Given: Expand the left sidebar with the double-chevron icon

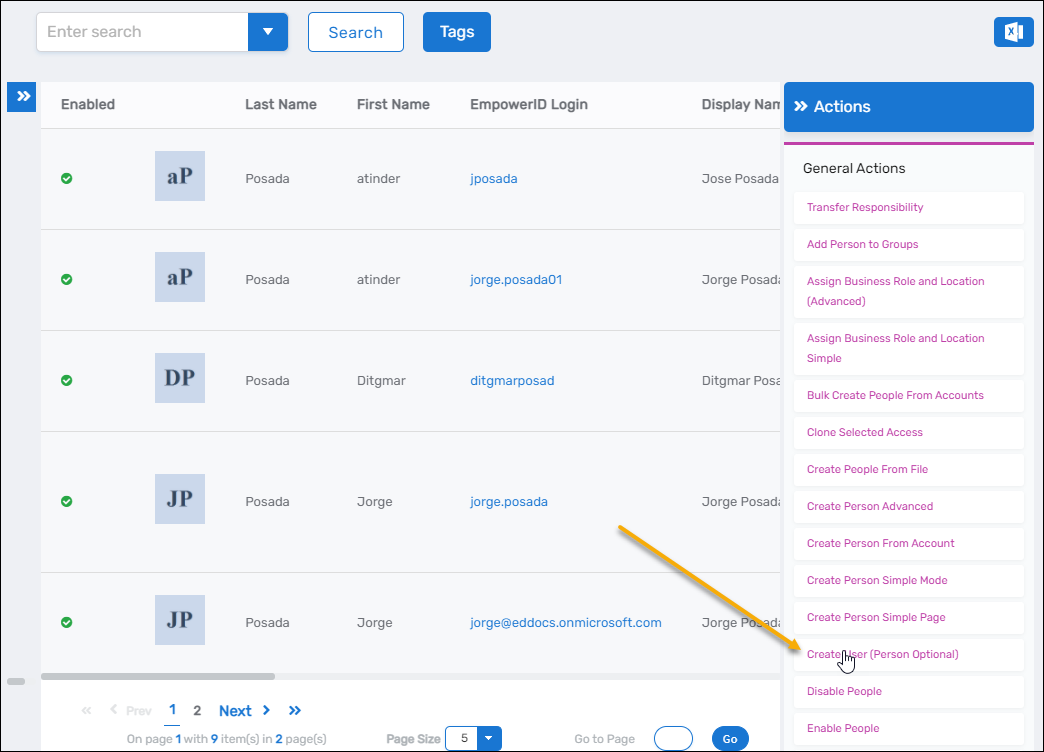Looking at the screenshot, I should tap(21, 96).
